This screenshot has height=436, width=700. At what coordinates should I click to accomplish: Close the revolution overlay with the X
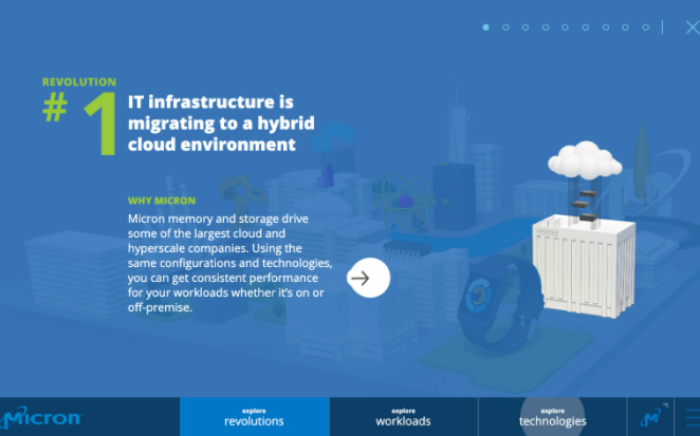(692, 27)
